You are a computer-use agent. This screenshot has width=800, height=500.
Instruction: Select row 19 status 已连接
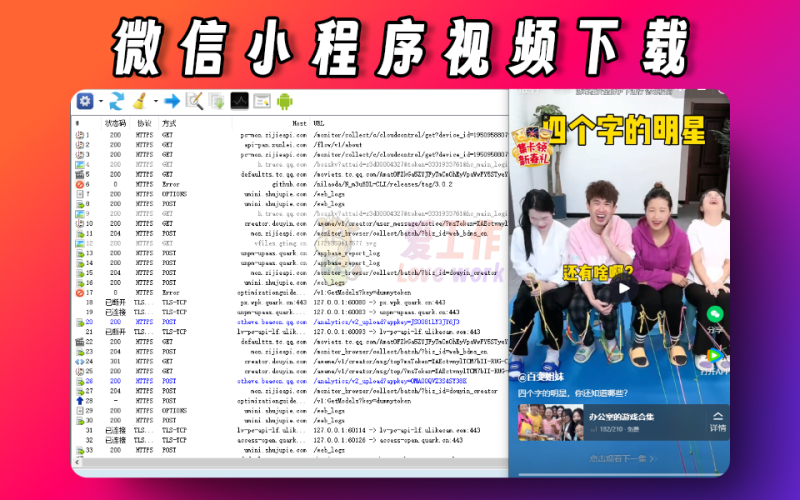[x=115, y=312]
